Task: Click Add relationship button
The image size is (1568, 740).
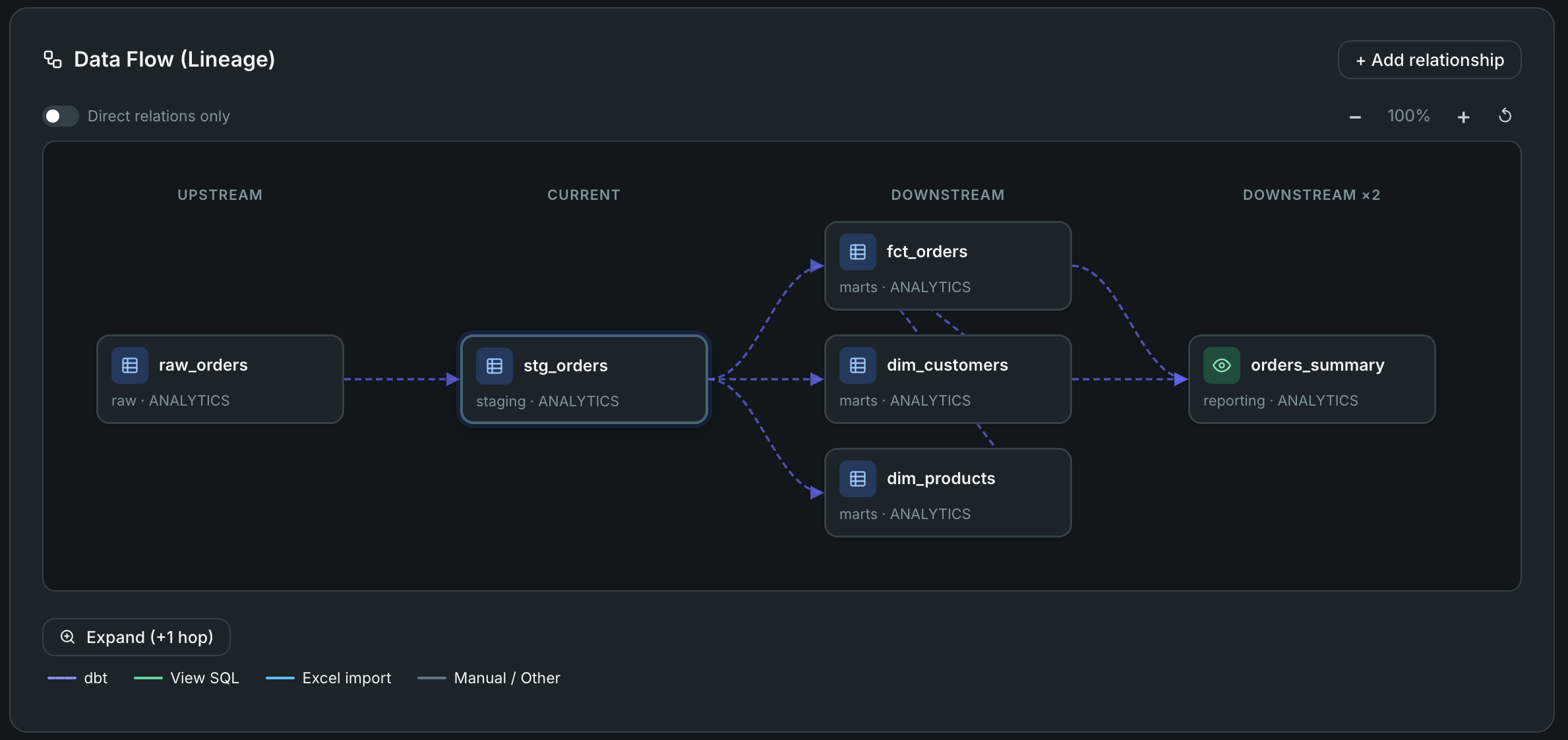Action: click(x=1430, y=60)
